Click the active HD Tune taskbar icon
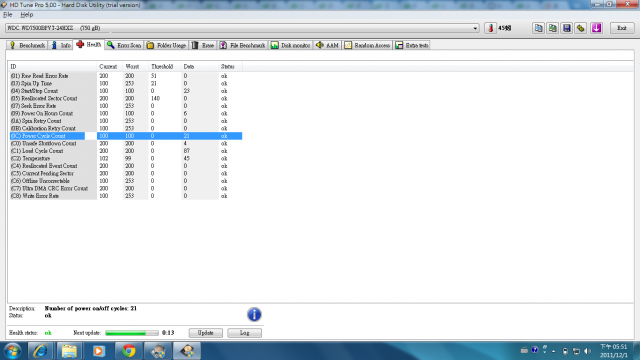 [187, 351]
